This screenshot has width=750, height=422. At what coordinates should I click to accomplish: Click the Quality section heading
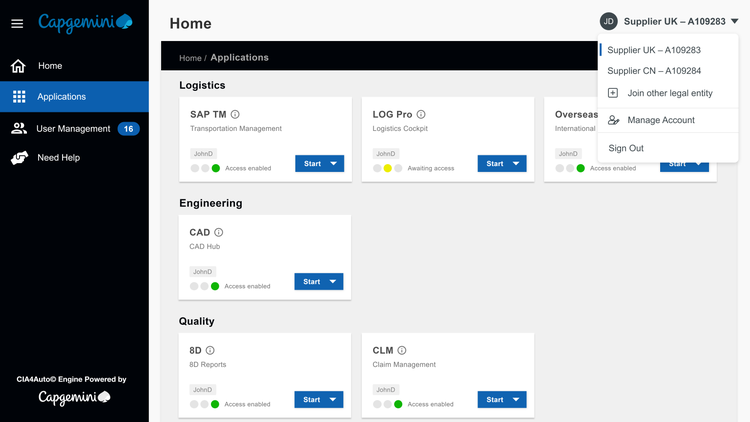[x=197, y=321]
